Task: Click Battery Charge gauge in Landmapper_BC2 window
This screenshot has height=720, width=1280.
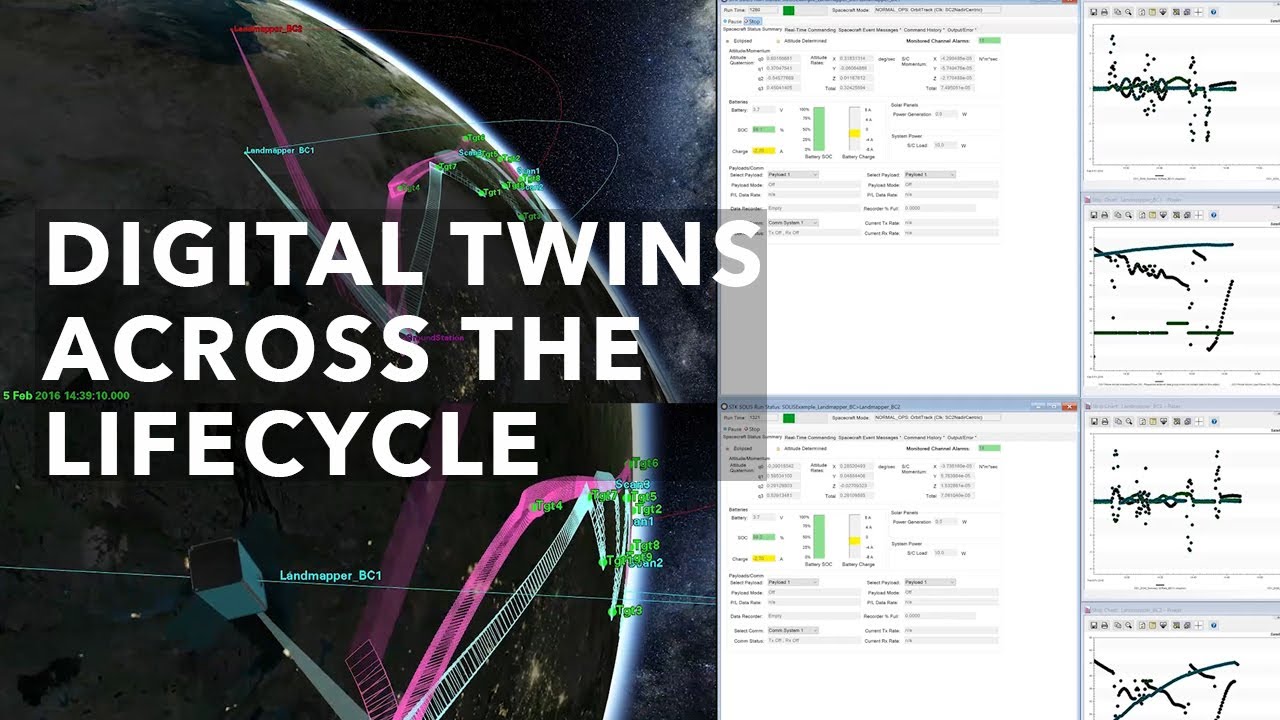Action: coord(854,536)
